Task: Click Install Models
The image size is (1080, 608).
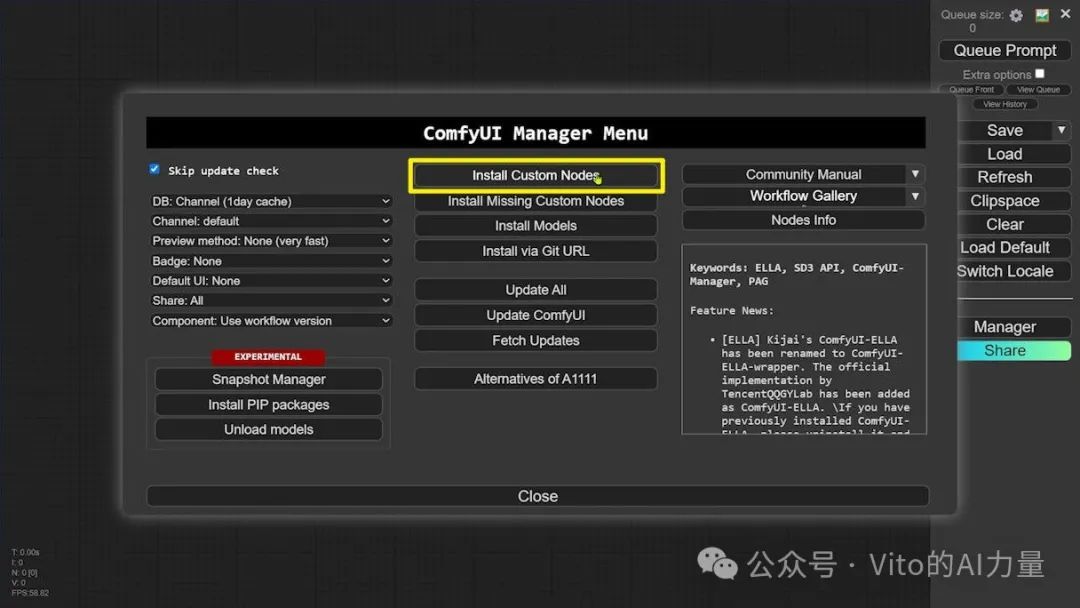Action: click(x=536, y=226)
